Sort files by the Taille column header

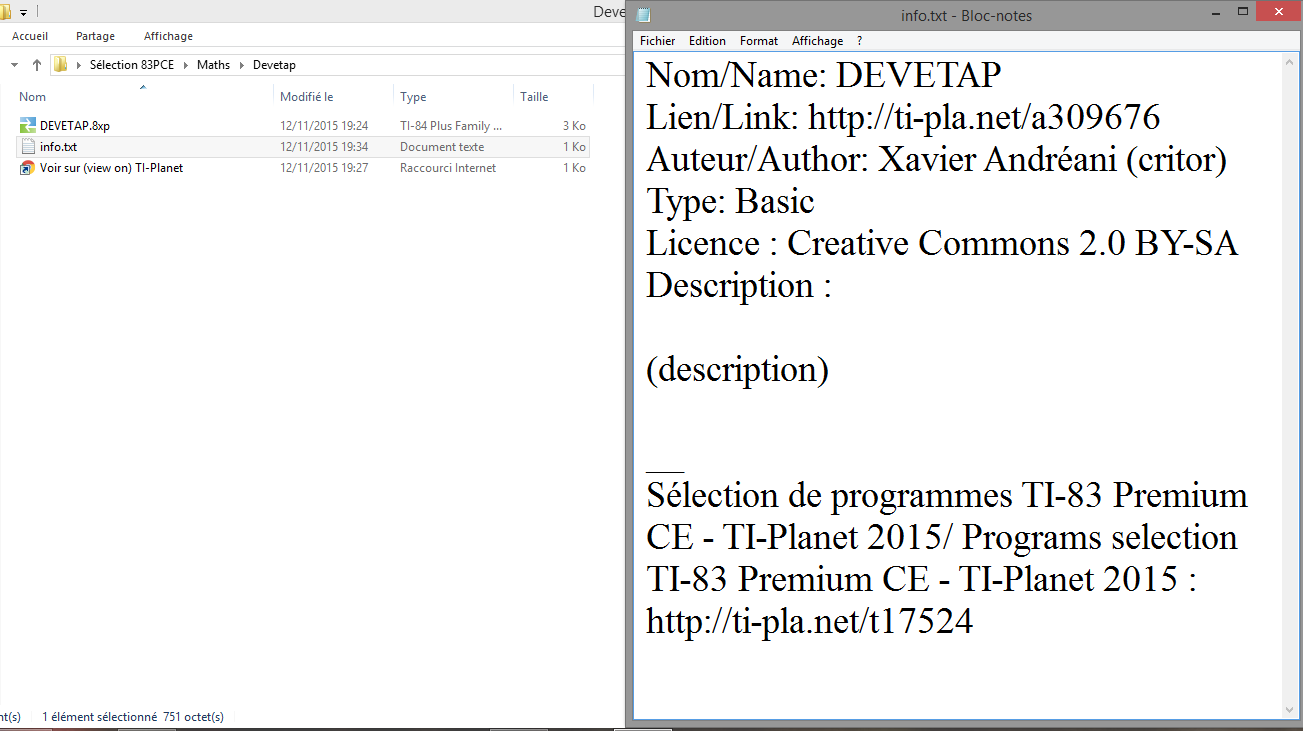click(534, 97)
